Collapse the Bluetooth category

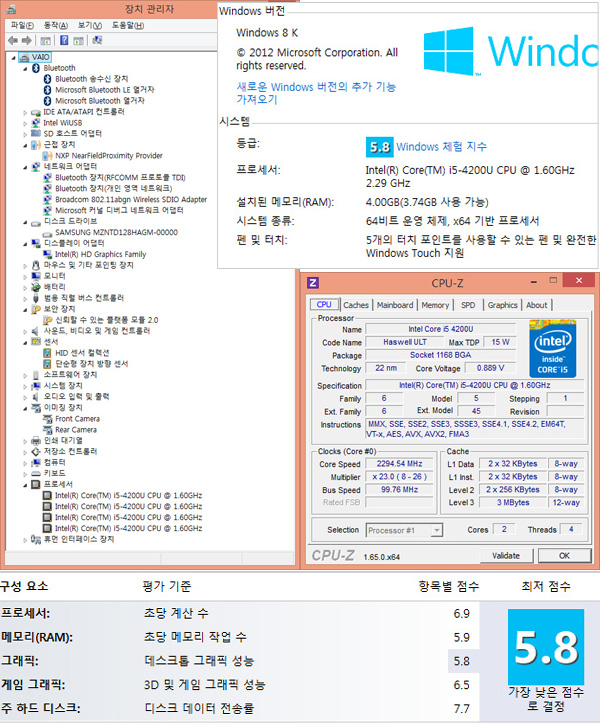(25, 69)
